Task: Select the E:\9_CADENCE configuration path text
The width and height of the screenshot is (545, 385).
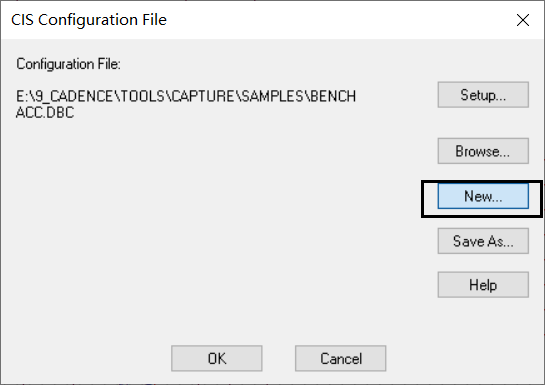Action: [x=186, y=96]
